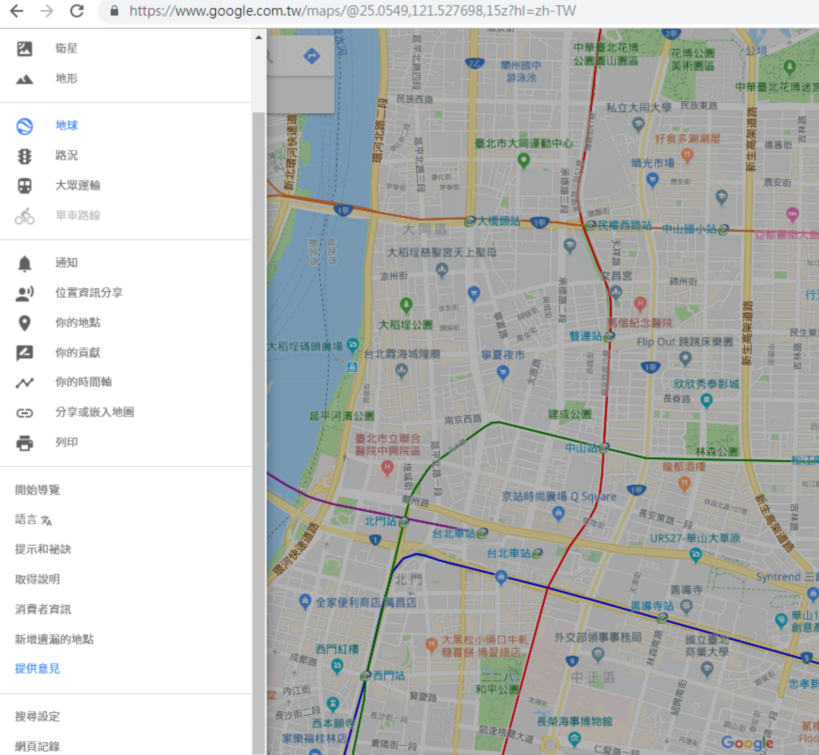Click the 大稻埕公園 park marker
Viewport: 819px width, 755px height.
tap(406, 305)
